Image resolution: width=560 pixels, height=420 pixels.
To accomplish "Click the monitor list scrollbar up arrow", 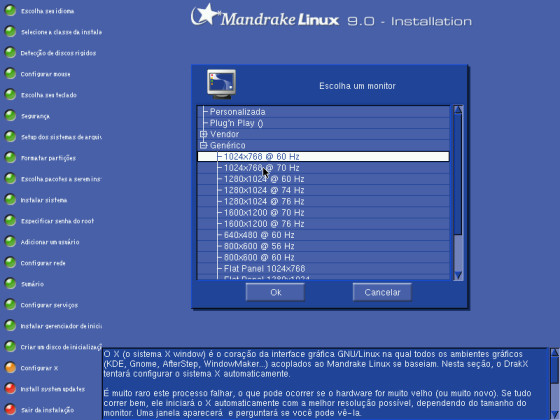I will 458,109.
